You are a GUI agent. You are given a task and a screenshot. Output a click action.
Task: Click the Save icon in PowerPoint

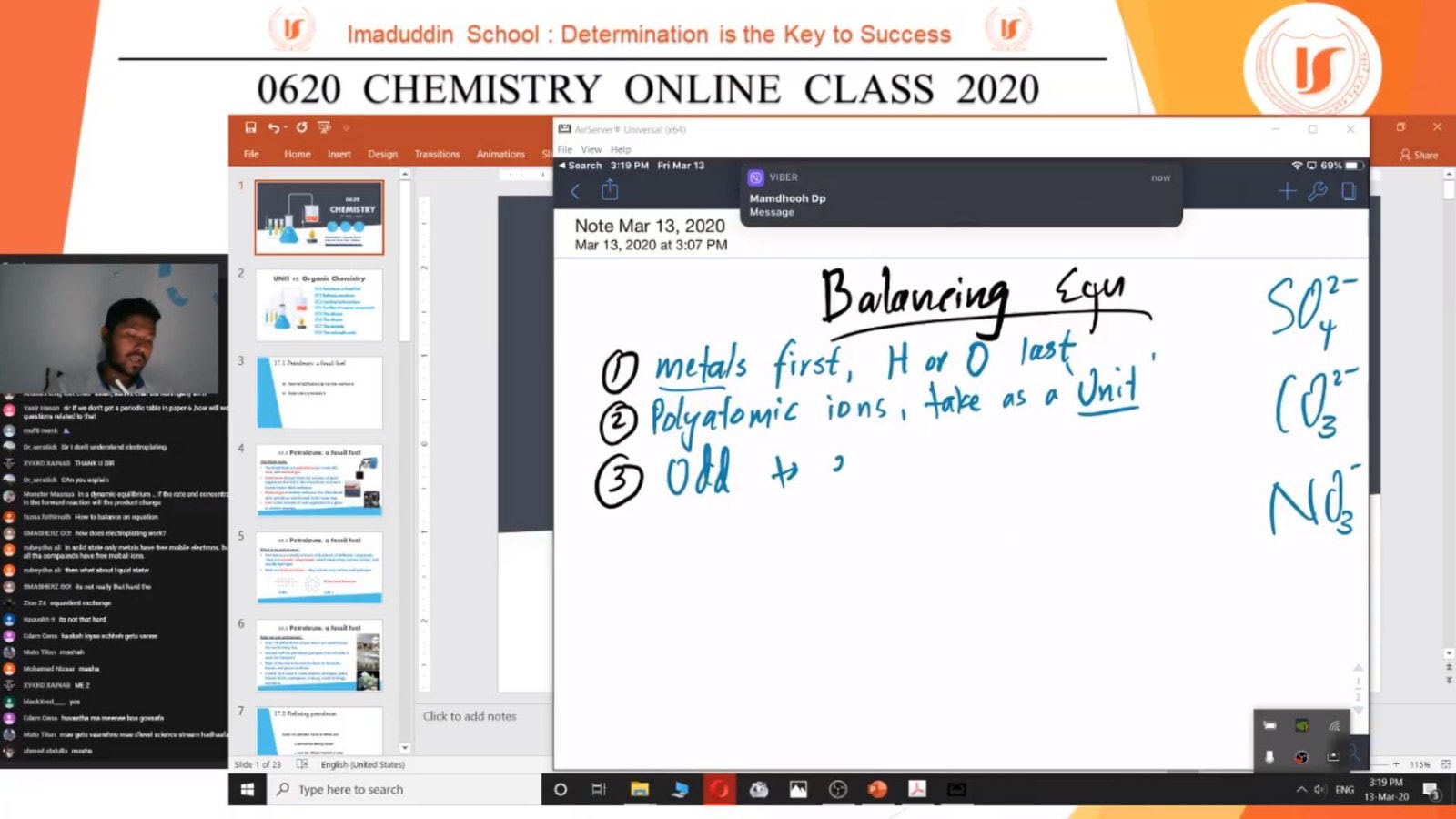[x=250, y=127]
